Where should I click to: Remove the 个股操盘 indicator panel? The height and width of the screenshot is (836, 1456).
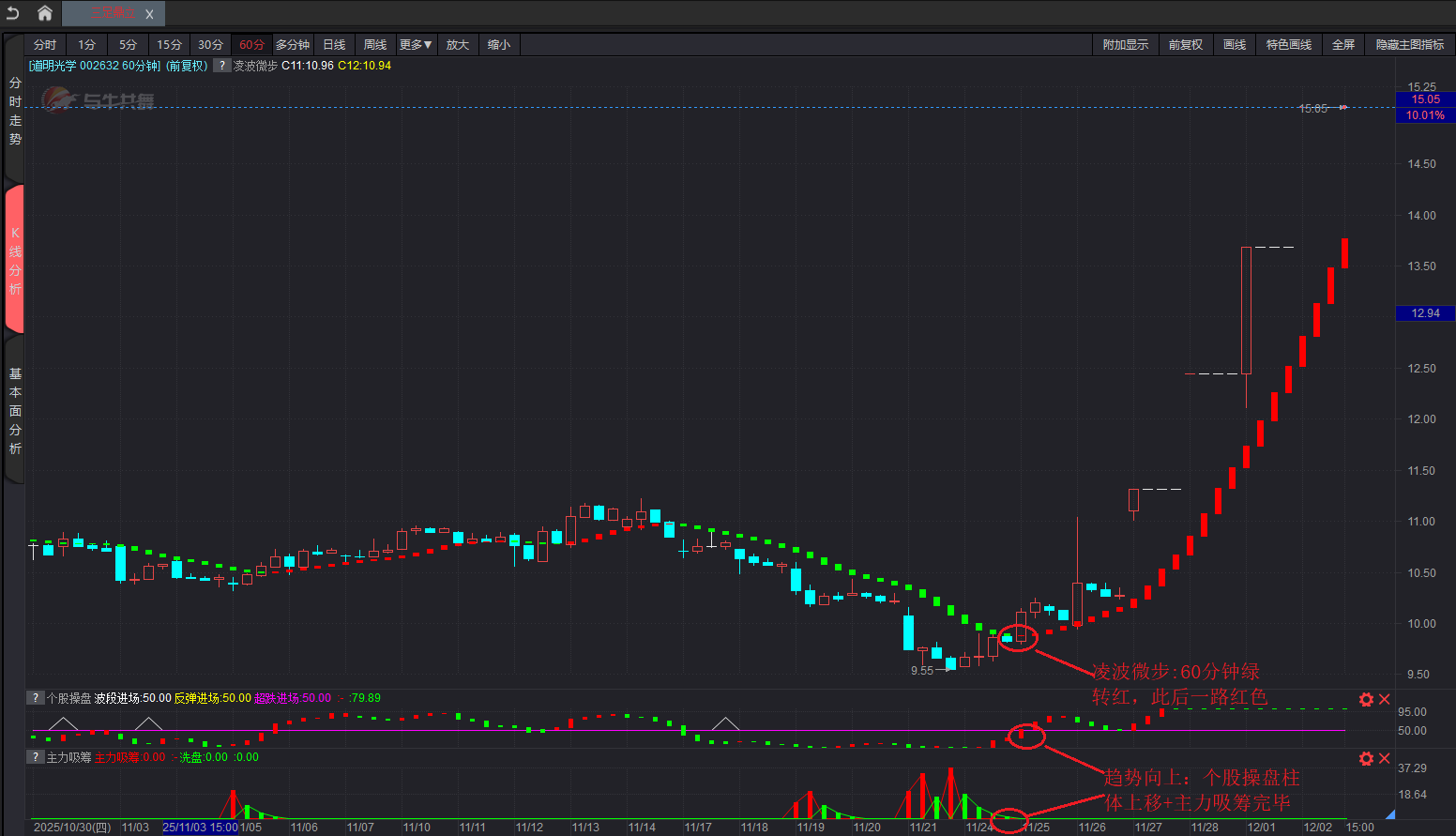coord(1385,699)
